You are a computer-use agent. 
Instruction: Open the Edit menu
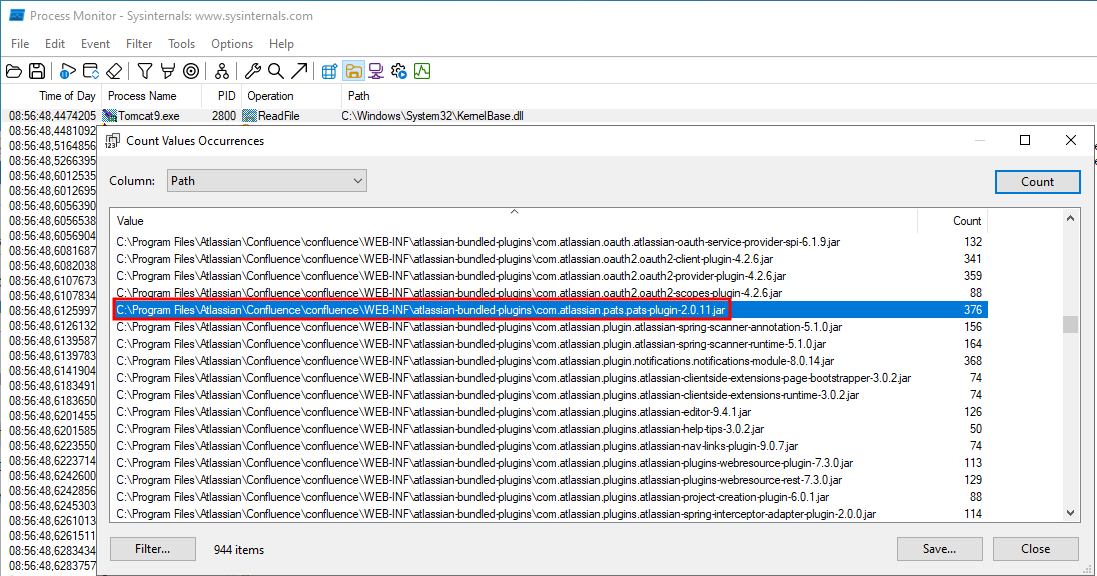coord(55,43)
